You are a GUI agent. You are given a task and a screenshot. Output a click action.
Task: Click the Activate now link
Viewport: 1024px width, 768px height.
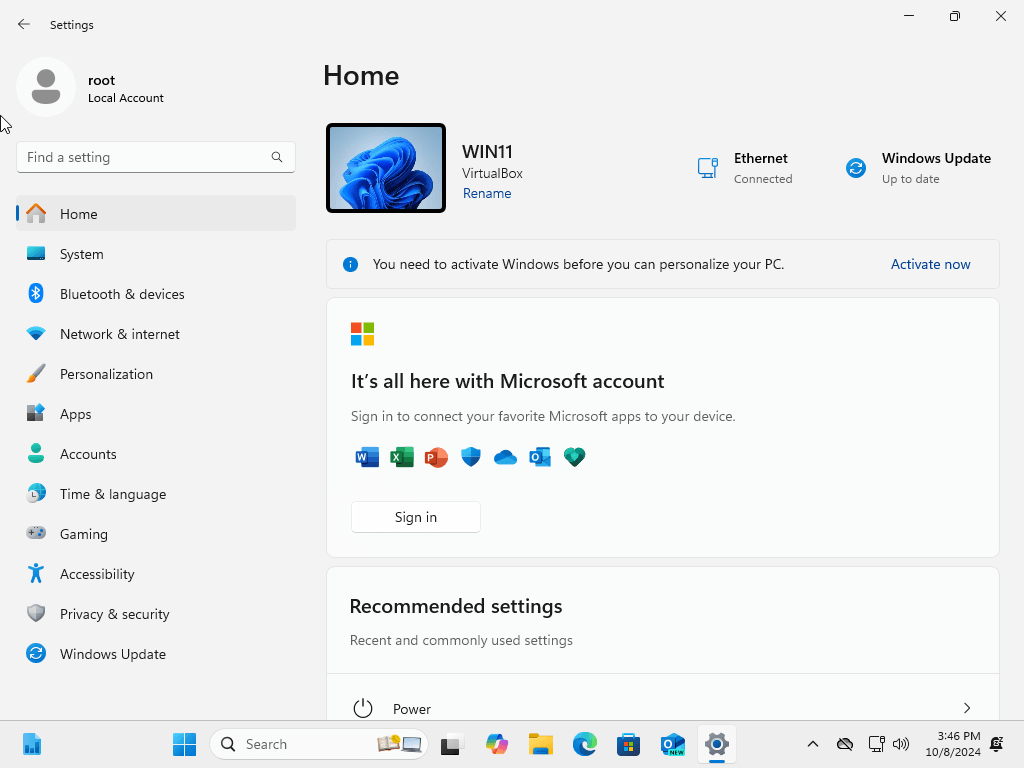pos(930,264)
